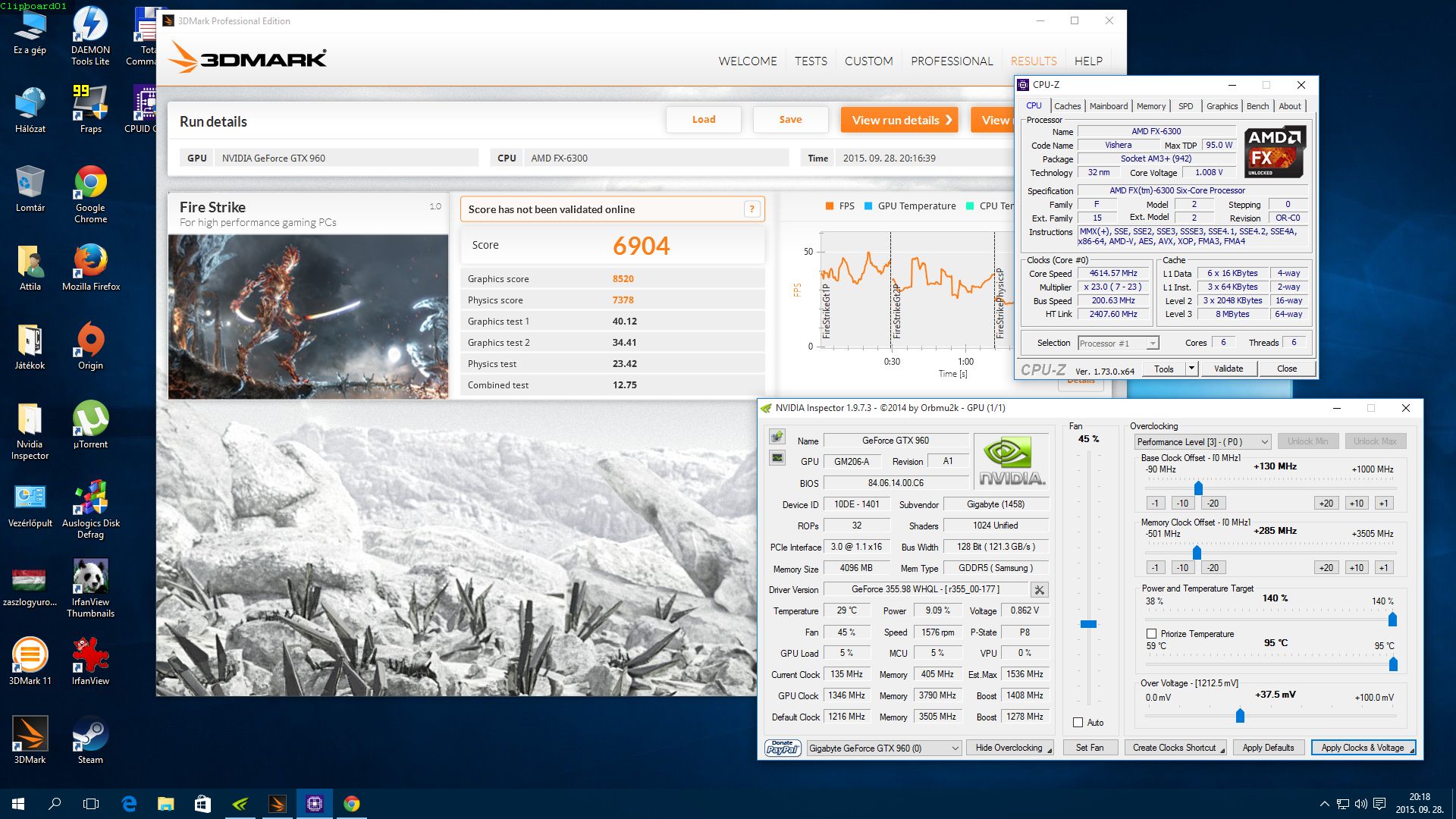Open 3DMark 11 desktop shortcut
1456x819 pixels.
pyautogui.click(x=30, y=661)
